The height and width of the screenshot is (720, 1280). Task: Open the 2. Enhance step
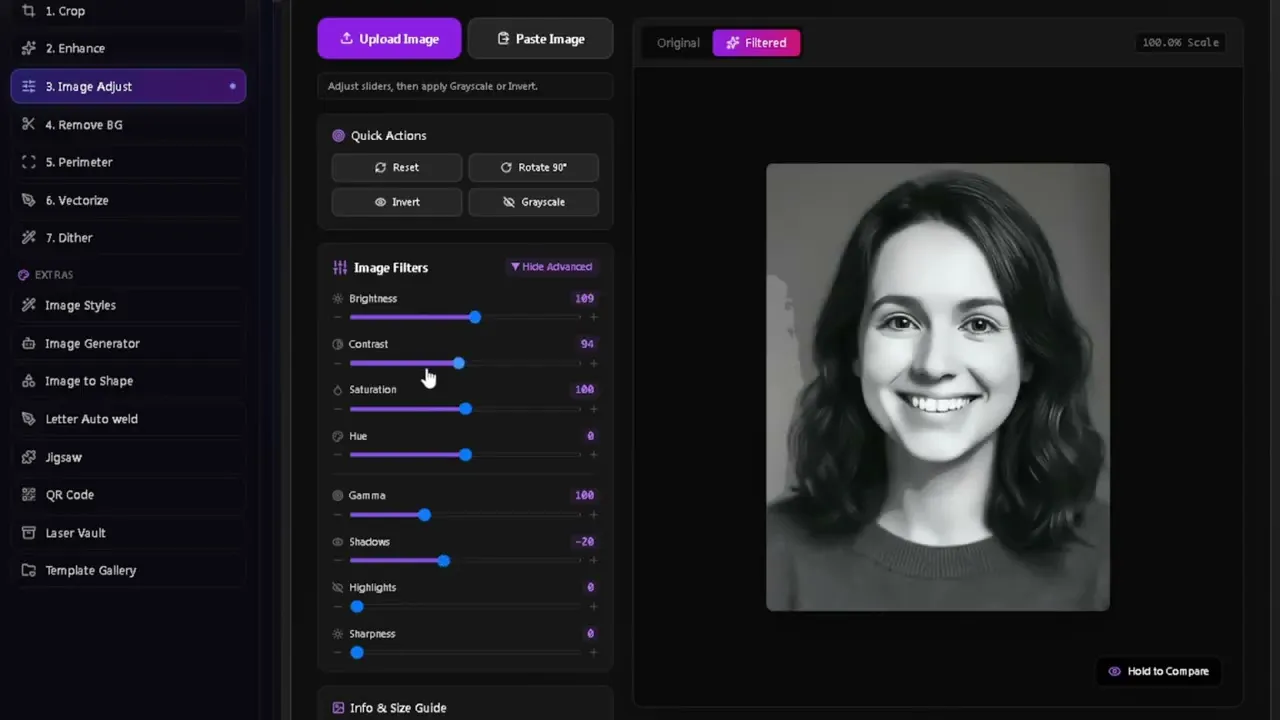coord(128,48)
